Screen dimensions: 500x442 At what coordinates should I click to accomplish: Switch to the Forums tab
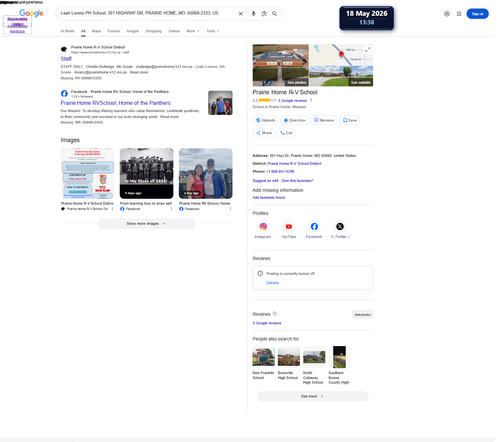click(114, 31)
